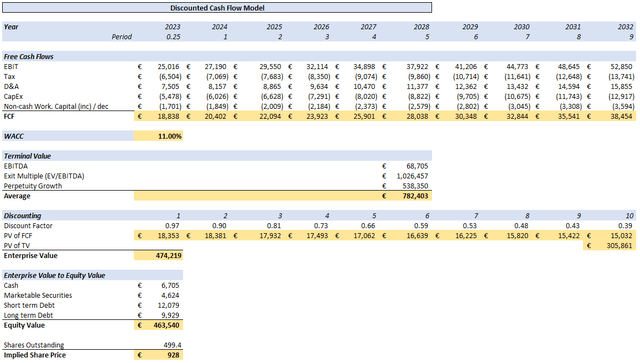Click the 2032 EBIT value 52,850
This screenshot has height=363, width=640.
622,67
